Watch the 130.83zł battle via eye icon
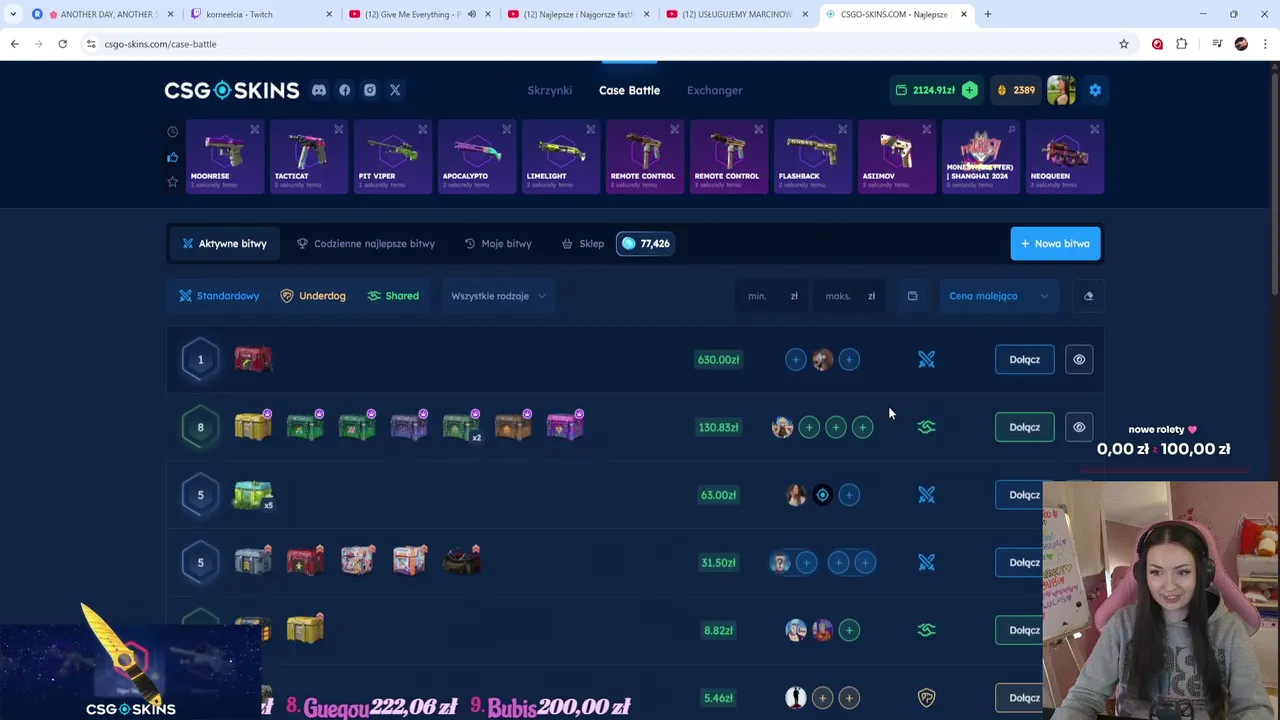The height and width of the screenshot is (720, 1280). (1079, 427)
